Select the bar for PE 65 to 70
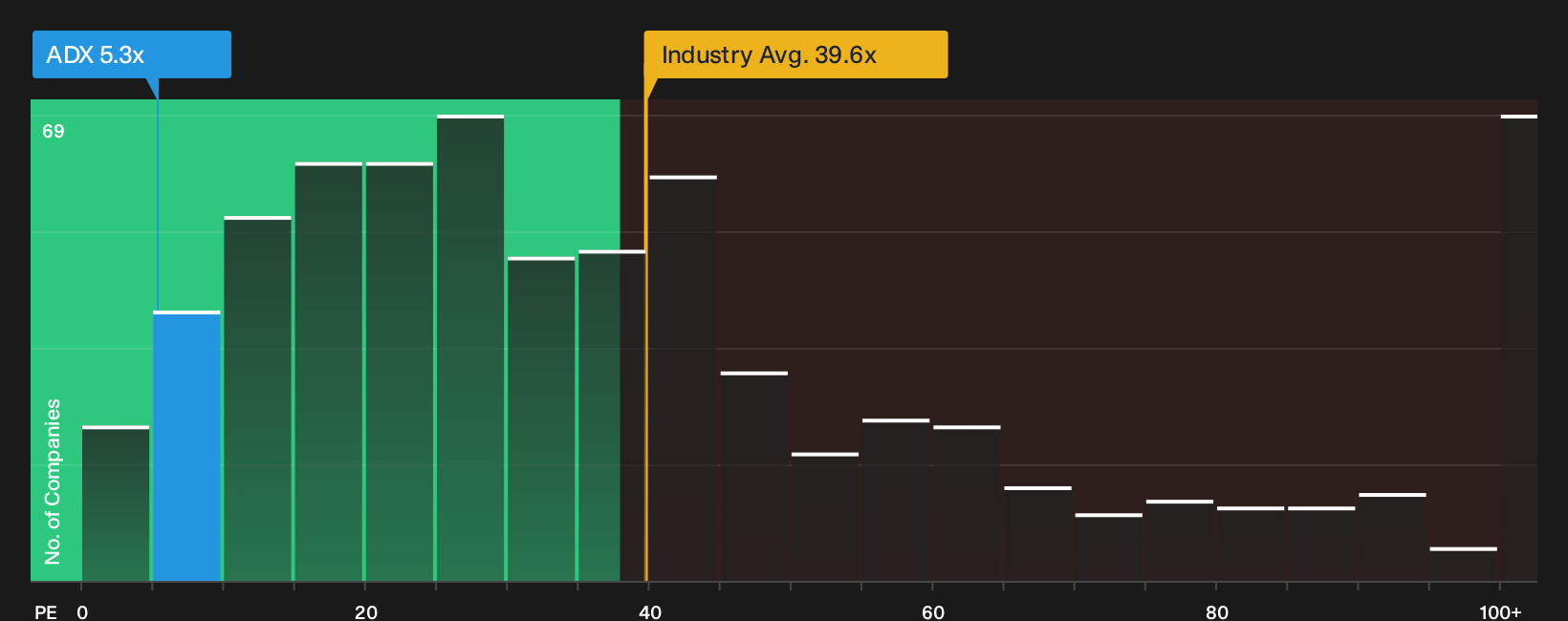This screenshot has width=1568, height=621. 1037,534
